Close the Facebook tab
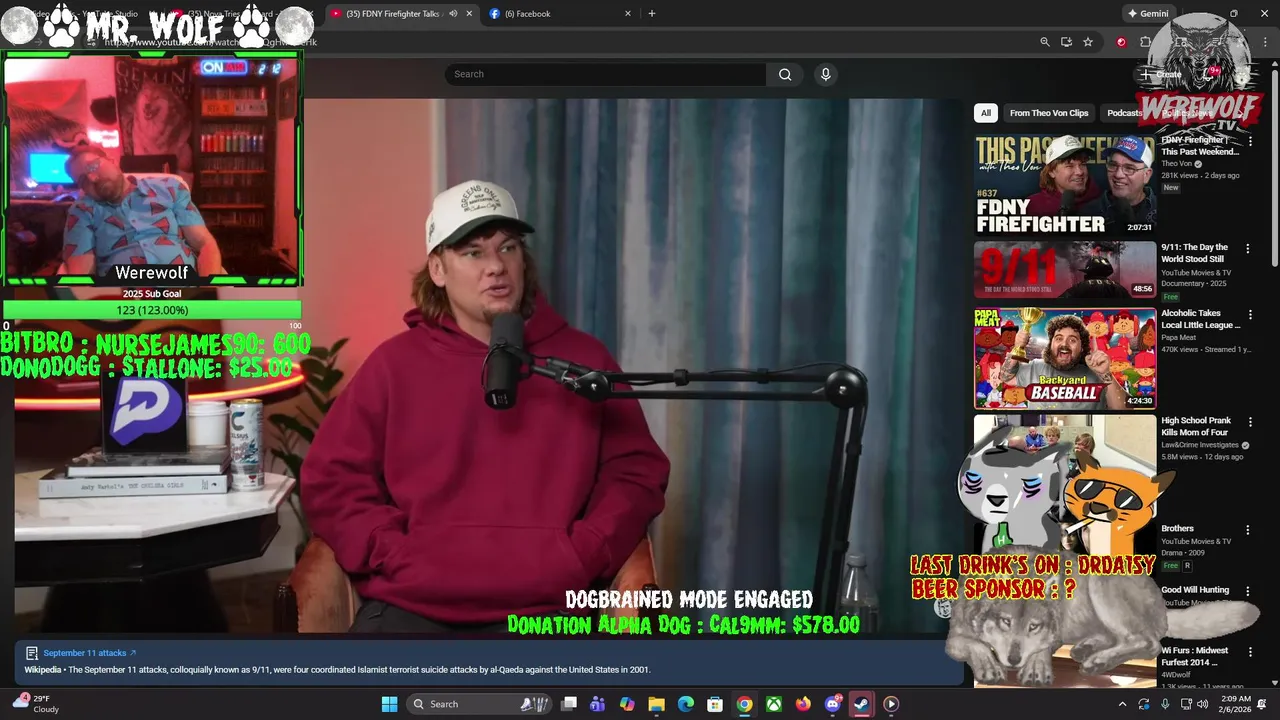Image resolution: width=1280 pixels, height=720 pixels. (628, 14)
